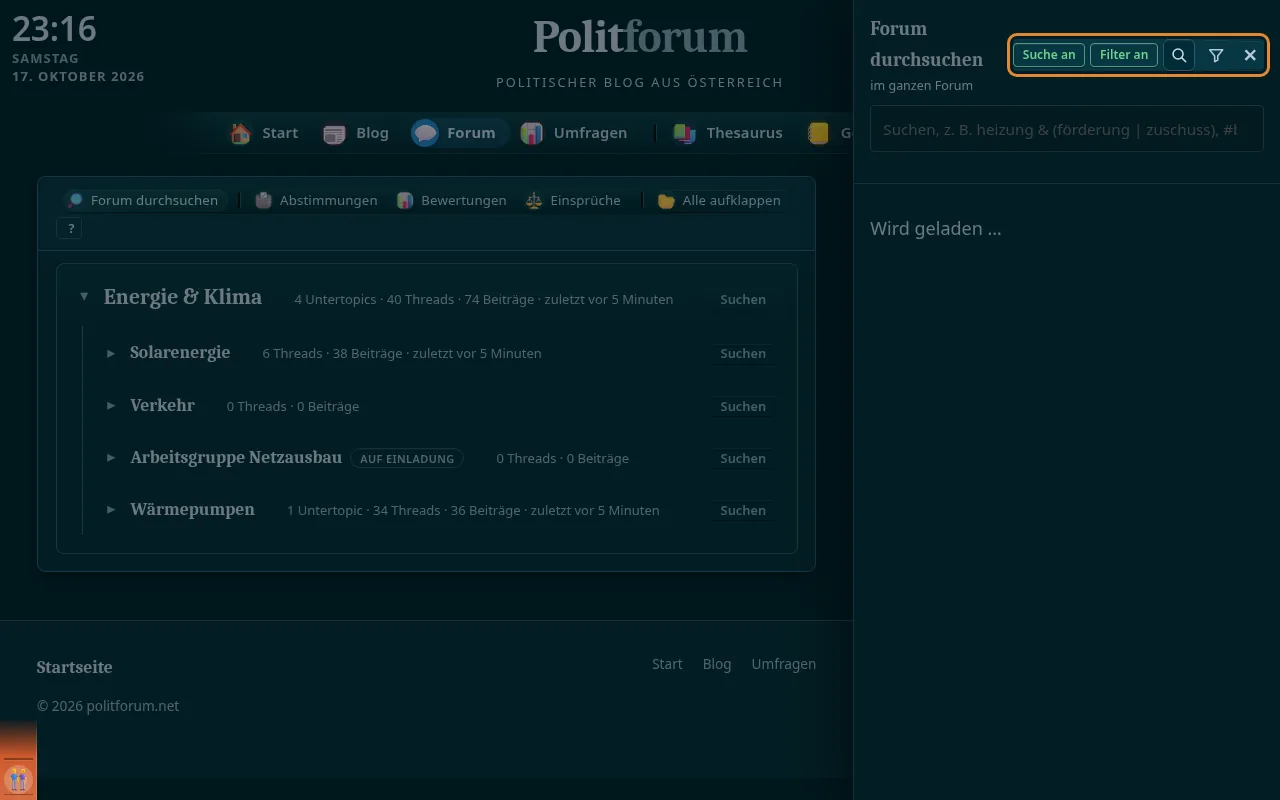Click the Startseite footer heading
This screenshot has width=1280, height=800.
(75, 668)
